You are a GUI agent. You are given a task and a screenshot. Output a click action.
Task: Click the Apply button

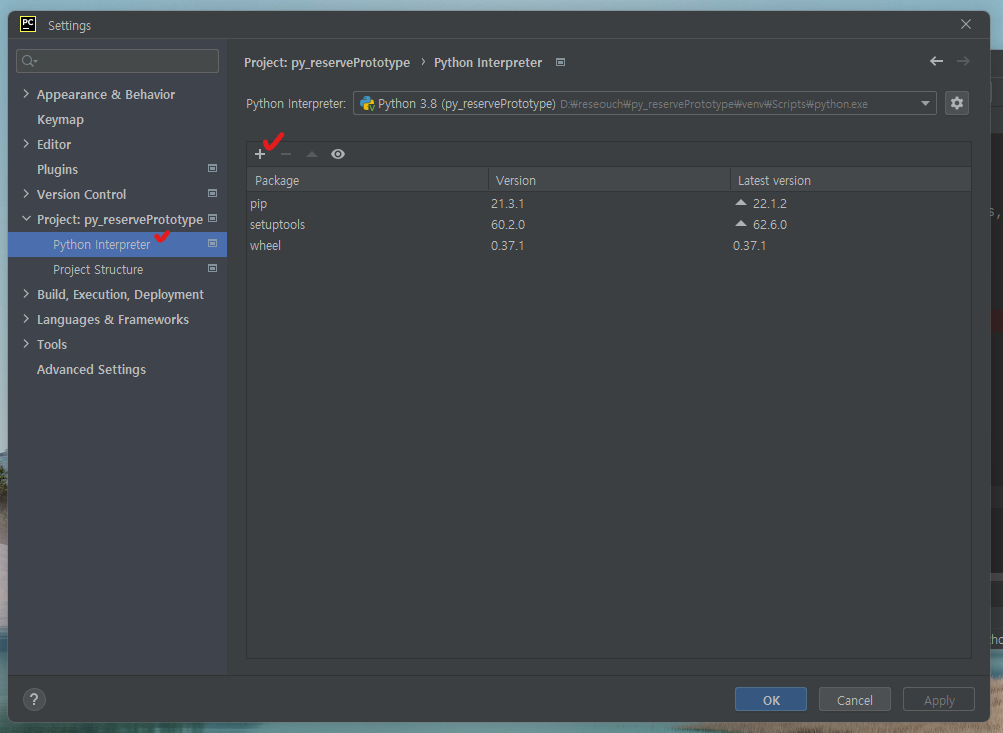coord(939,700)
